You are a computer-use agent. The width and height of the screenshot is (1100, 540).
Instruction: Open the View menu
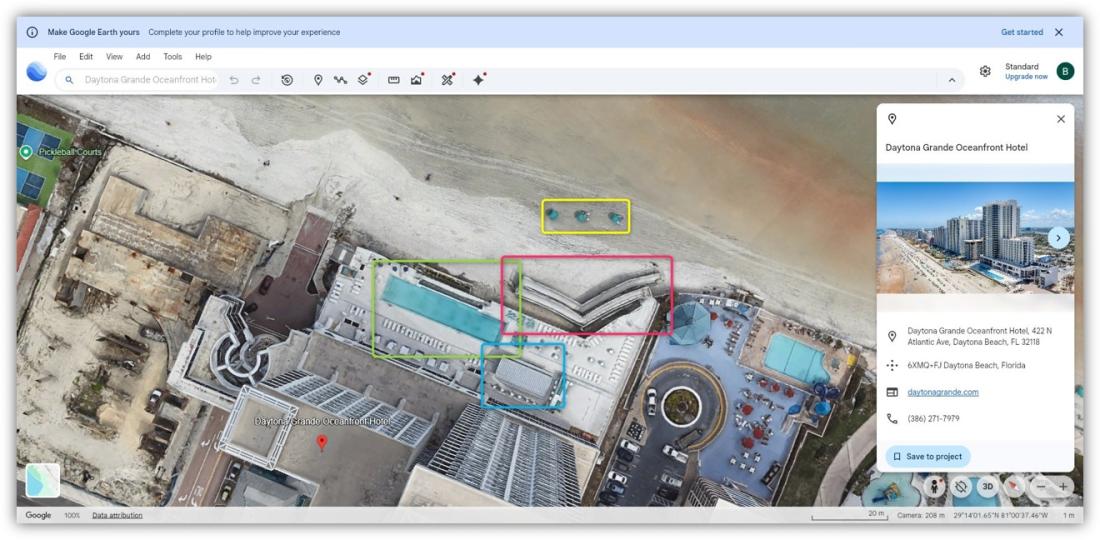[x=115, y=57]
